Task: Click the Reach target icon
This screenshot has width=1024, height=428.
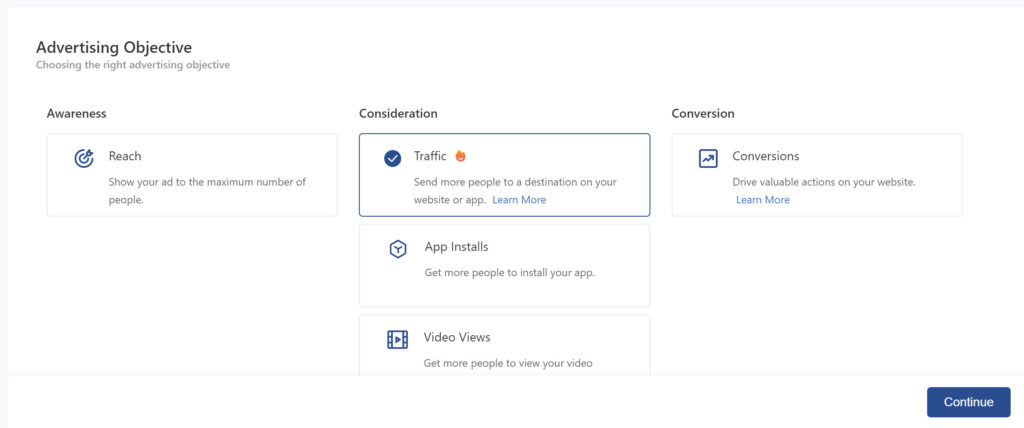Action: 84,158
